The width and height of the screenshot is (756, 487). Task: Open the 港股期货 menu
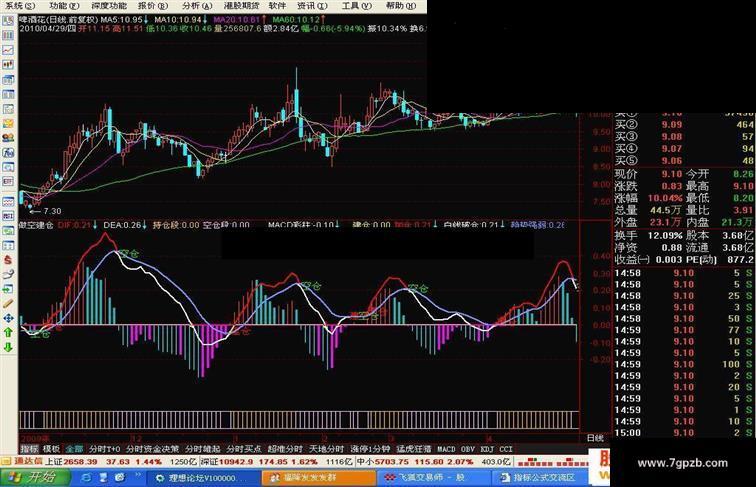(242, 6)
